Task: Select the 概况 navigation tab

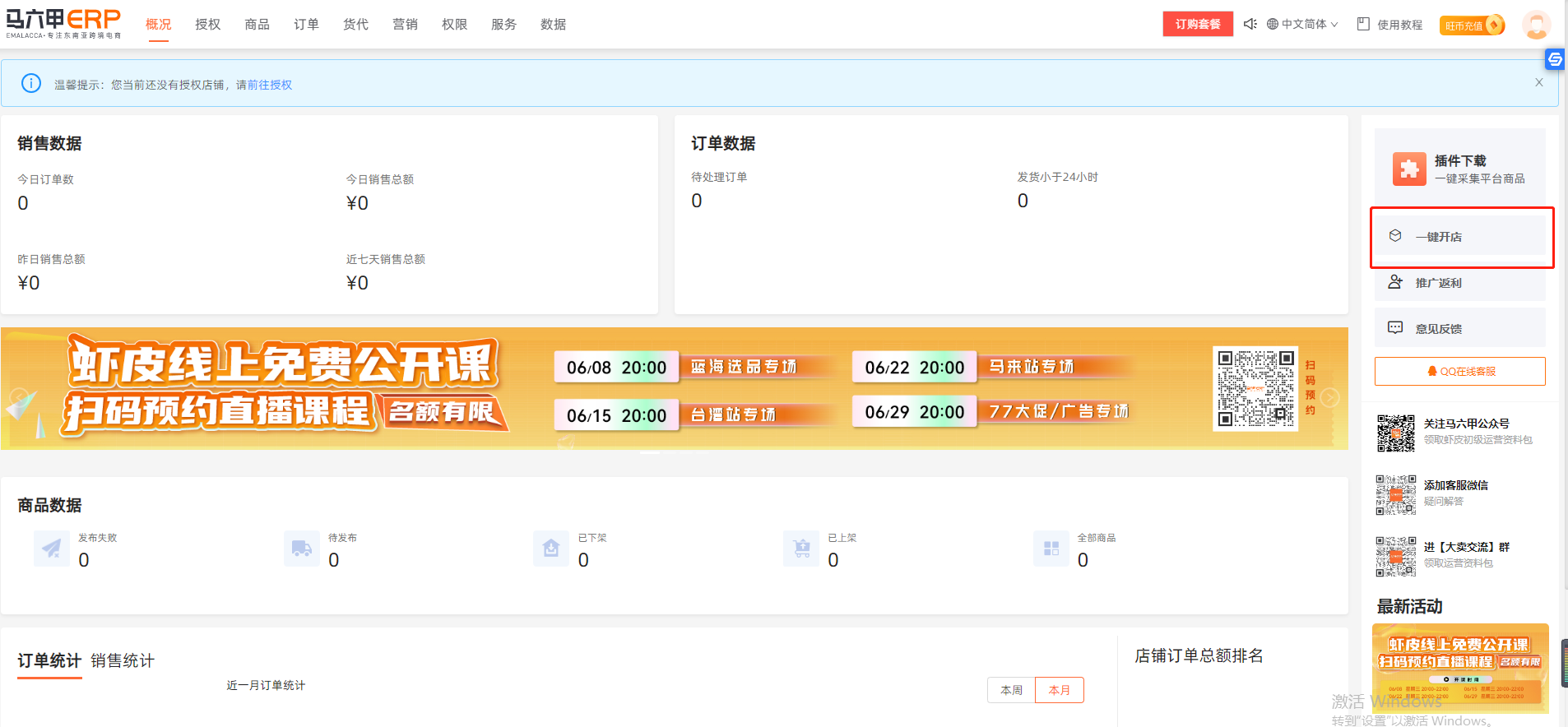Action: (159, 25)
